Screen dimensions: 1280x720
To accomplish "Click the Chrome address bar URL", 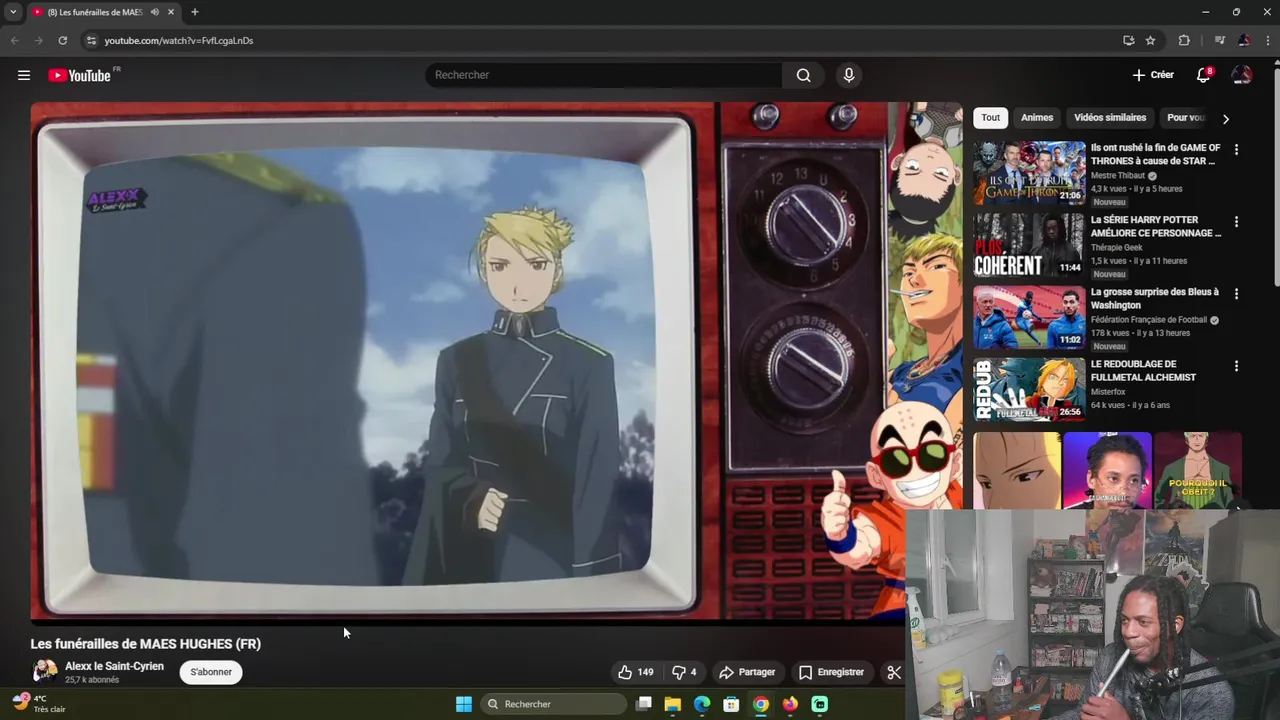I will [178, 40].
